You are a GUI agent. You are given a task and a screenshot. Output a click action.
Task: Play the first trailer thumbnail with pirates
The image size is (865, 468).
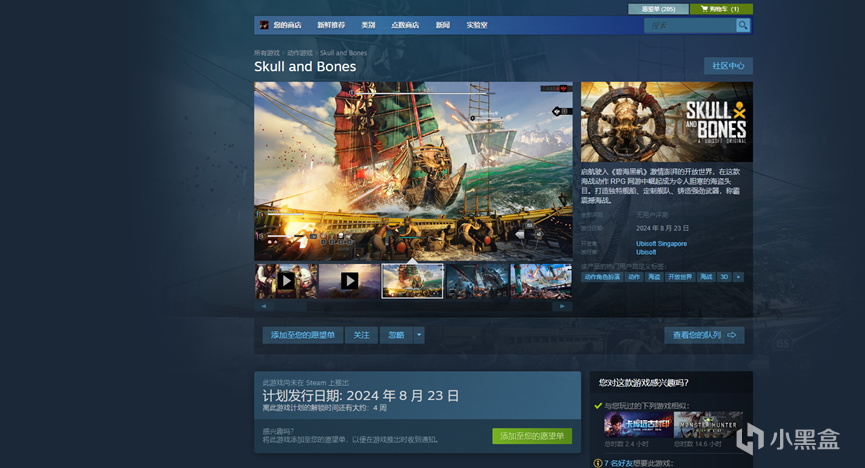(286, 281)
